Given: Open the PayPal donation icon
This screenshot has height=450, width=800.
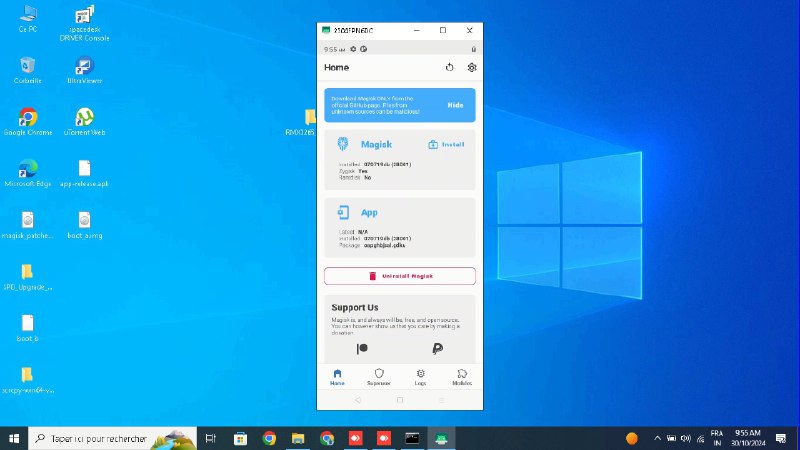Looking at the screenshot, I should click(x=437, y=348).
